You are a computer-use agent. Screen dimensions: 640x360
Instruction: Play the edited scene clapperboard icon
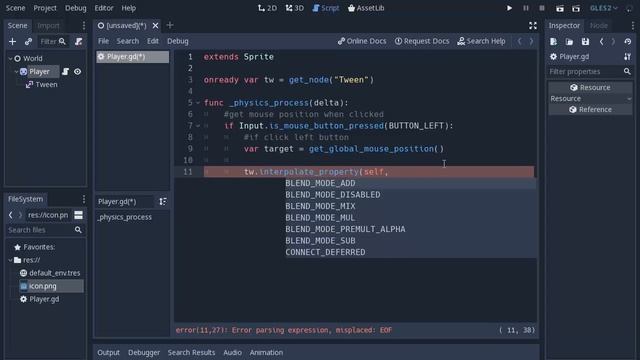pos(560,8)
